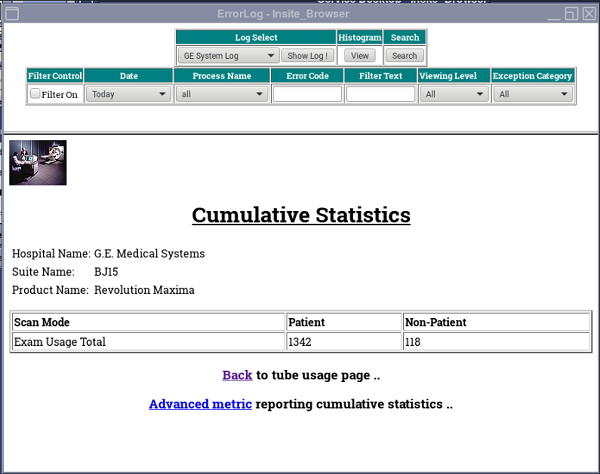Expand the Date dropdown set to Today
600x474 pixels.
pyautogui.click(x=128, y=94)
